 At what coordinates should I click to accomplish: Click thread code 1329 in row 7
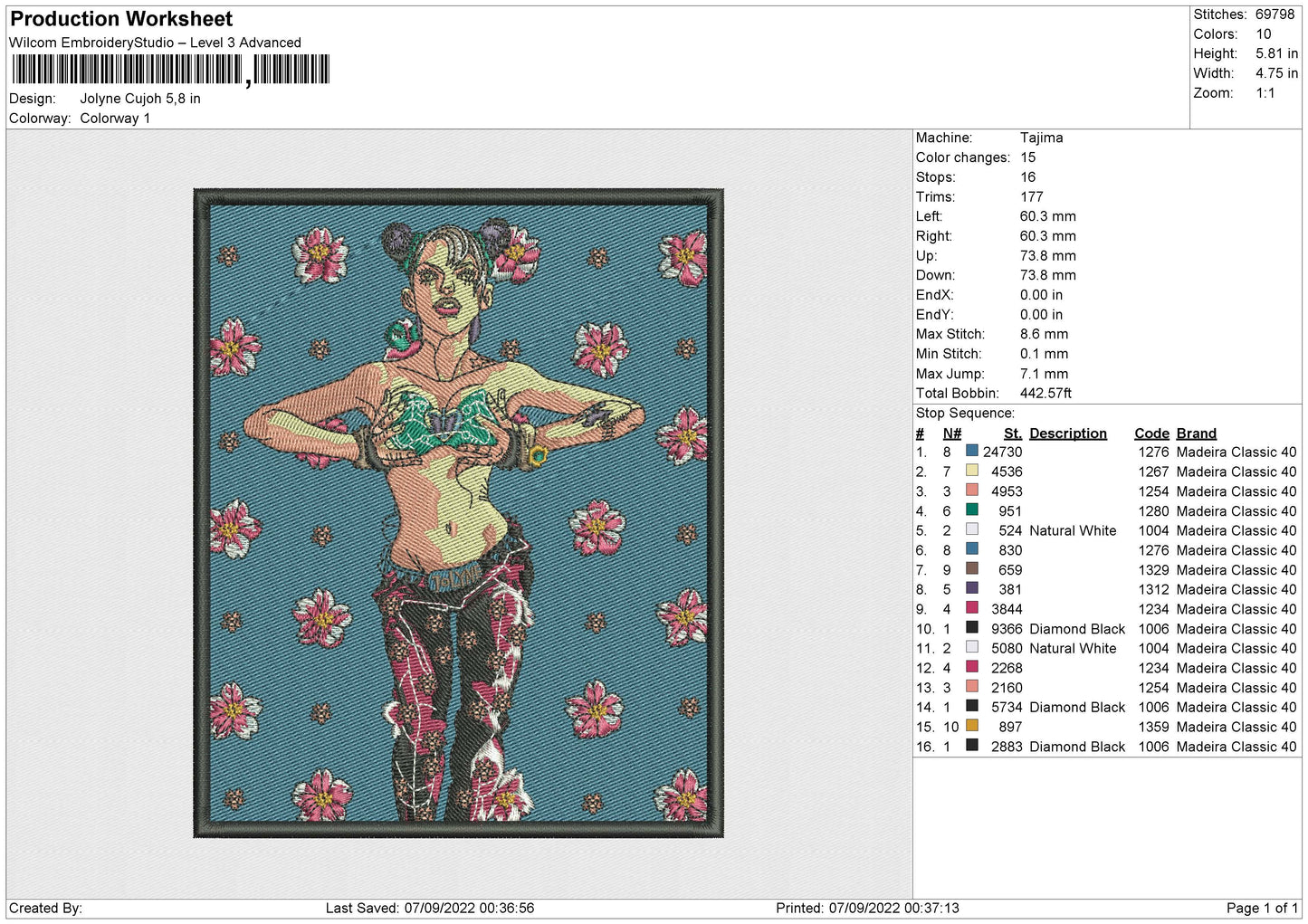(1153, 570)
